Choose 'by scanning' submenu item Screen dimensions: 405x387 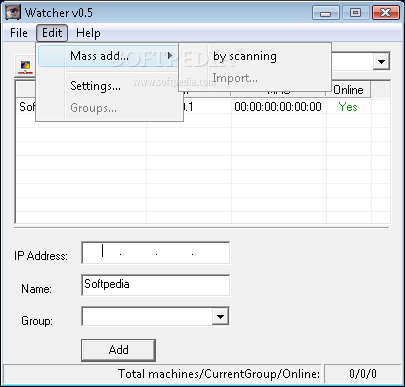point(255,56)
